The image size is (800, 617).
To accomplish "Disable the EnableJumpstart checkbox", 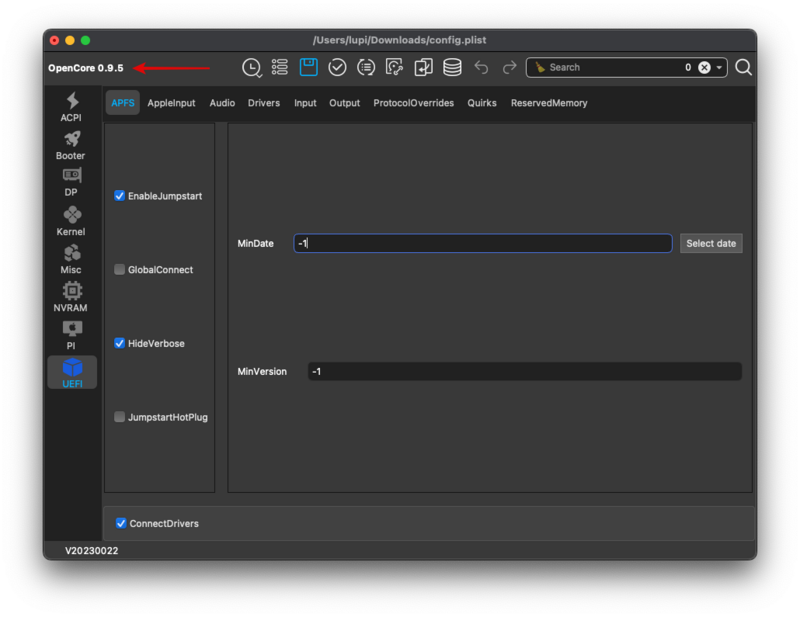I will tap(120, 196).
